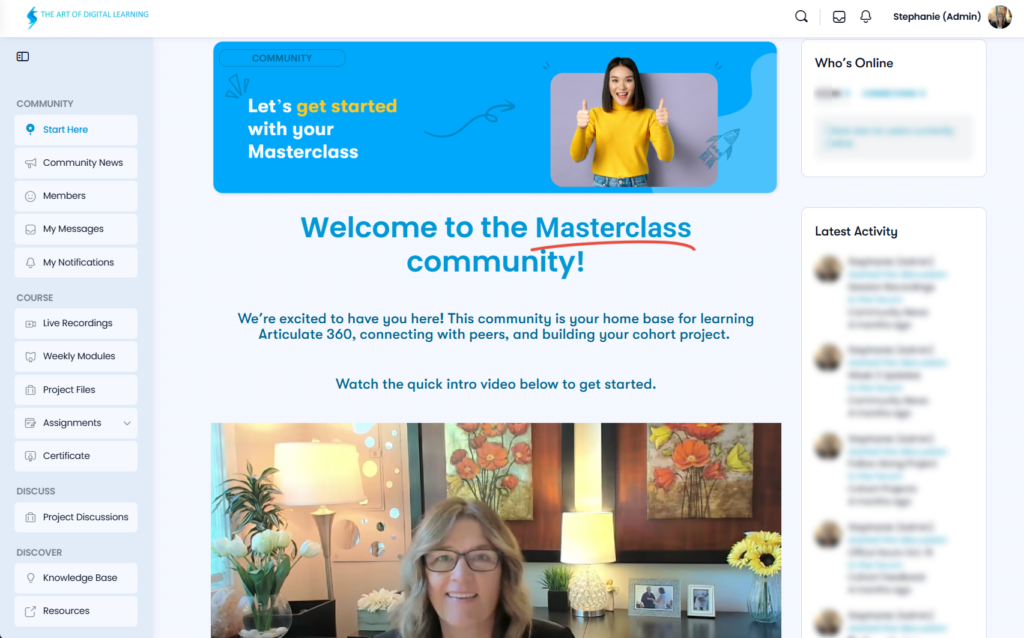Click the megaphone icon beside Community News

(x=31, y=163)
